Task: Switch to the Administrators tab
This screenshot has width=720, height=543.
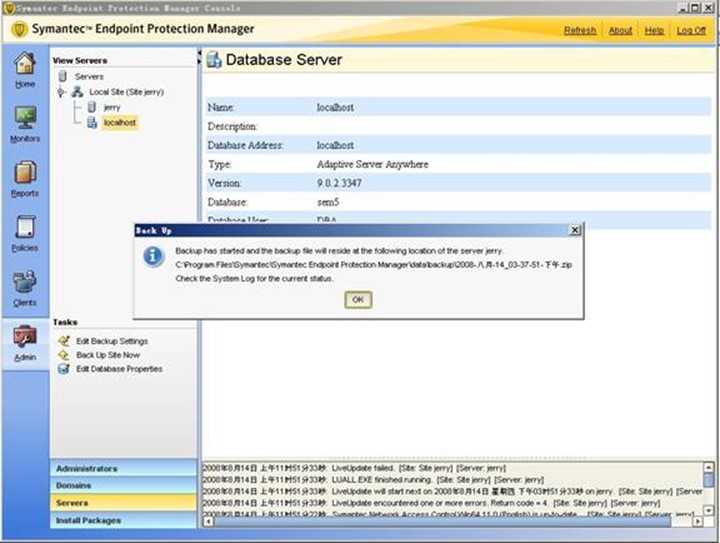Action: pos(124,469)
